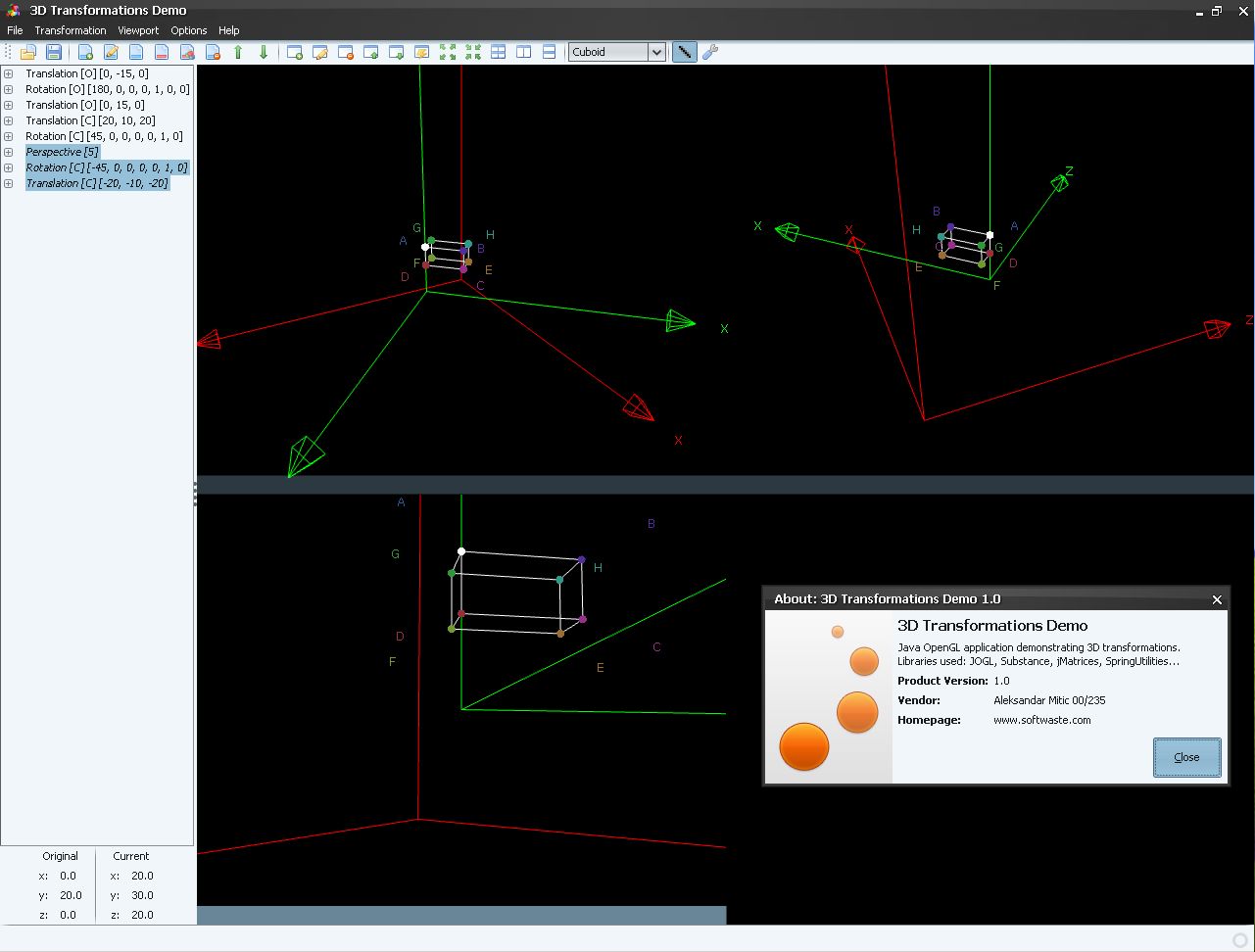The image size is (1255, 952).
Task: Open settings with the wrench icon
Action: pyautogui.click(x=710, y=52)
